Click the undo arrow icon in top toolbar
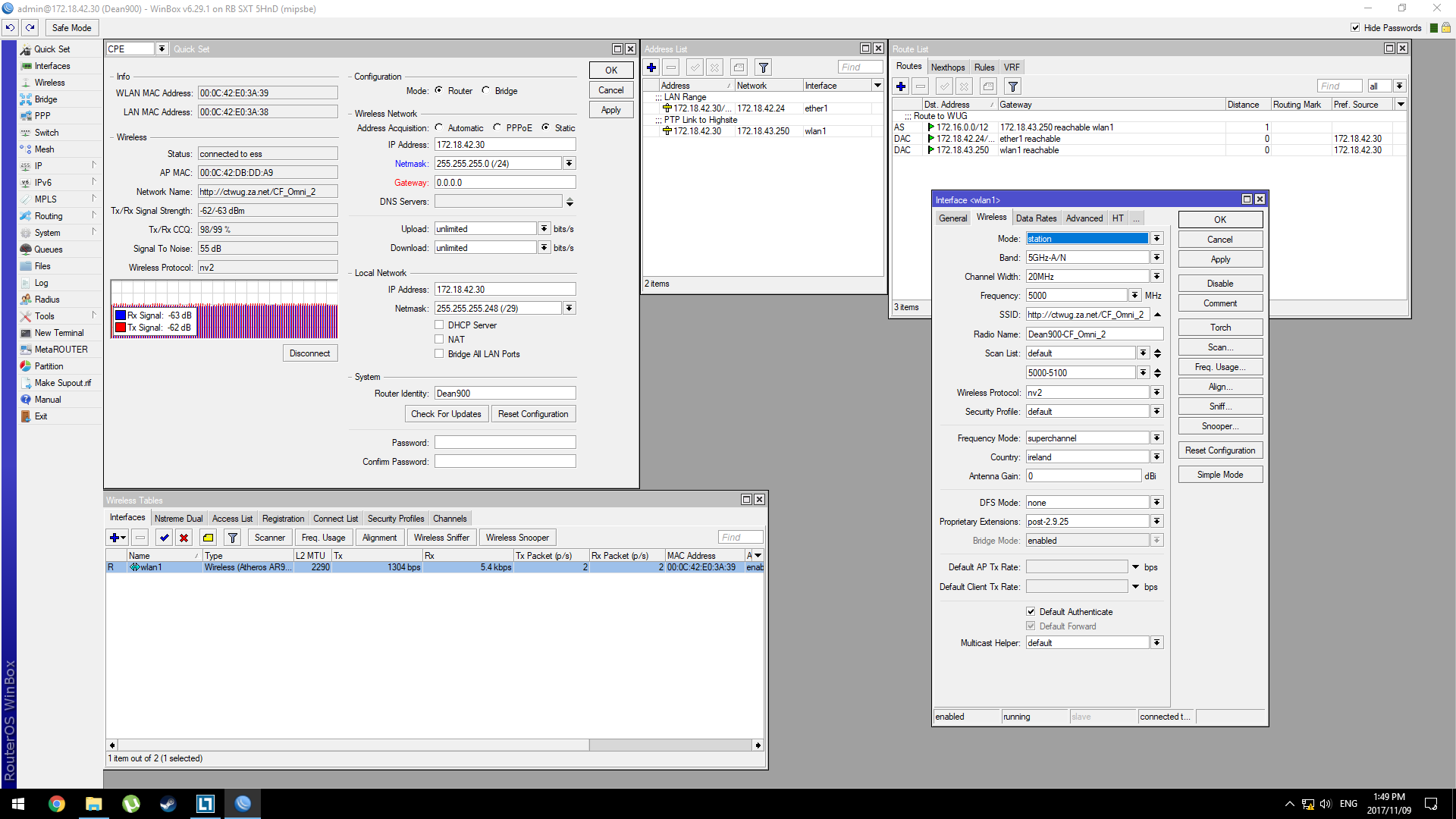This screenshot has height=819, width=1456. tap(10, 27)
